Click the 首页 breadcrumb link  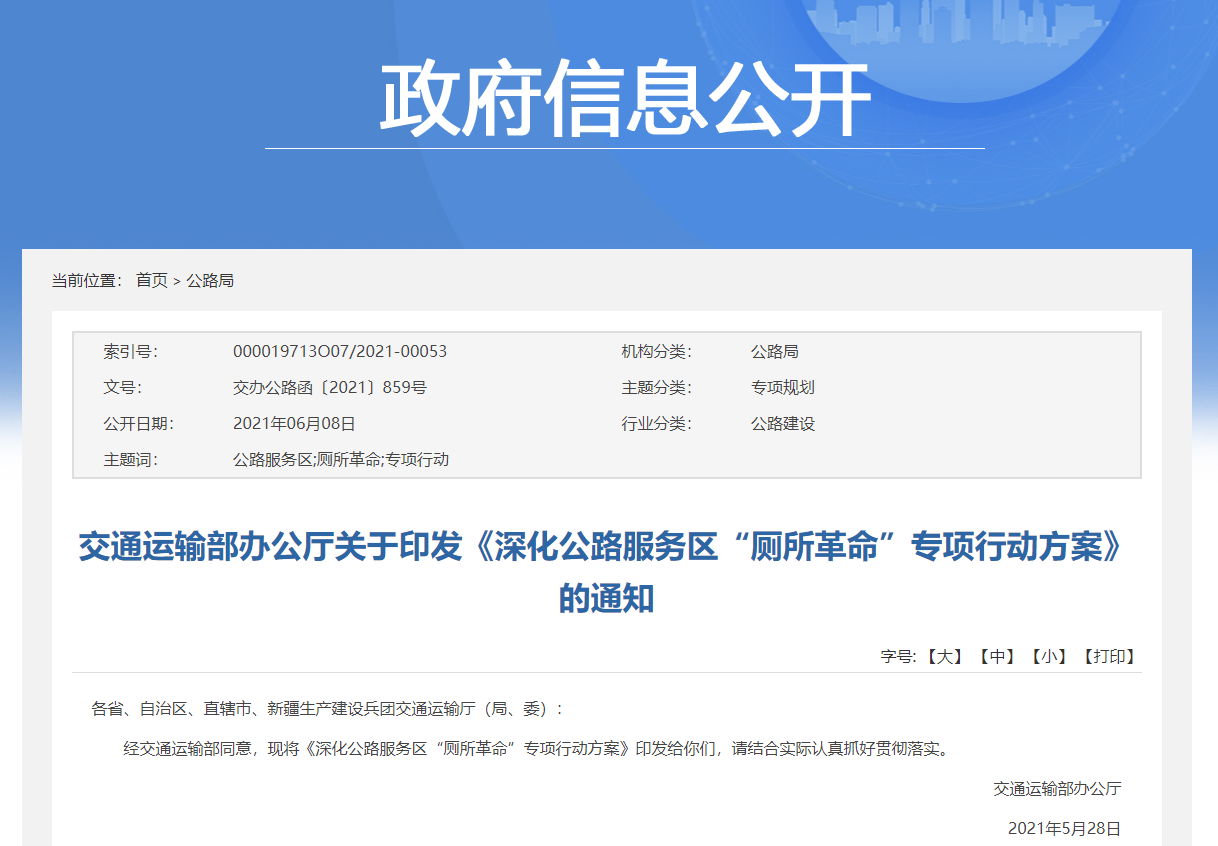(x=152, y=281)
